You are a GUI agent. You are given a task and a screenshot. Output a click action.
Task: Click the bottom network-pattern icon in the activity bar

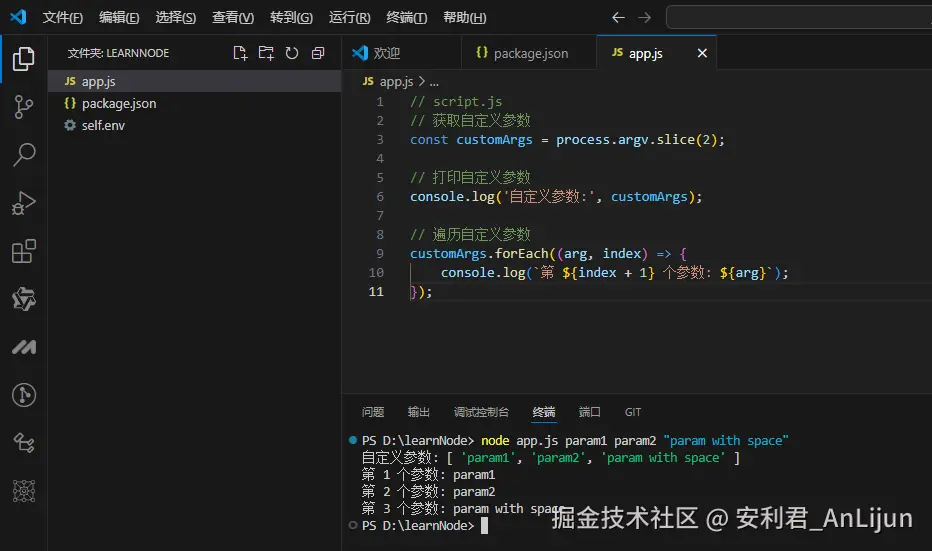coord(24,491)
